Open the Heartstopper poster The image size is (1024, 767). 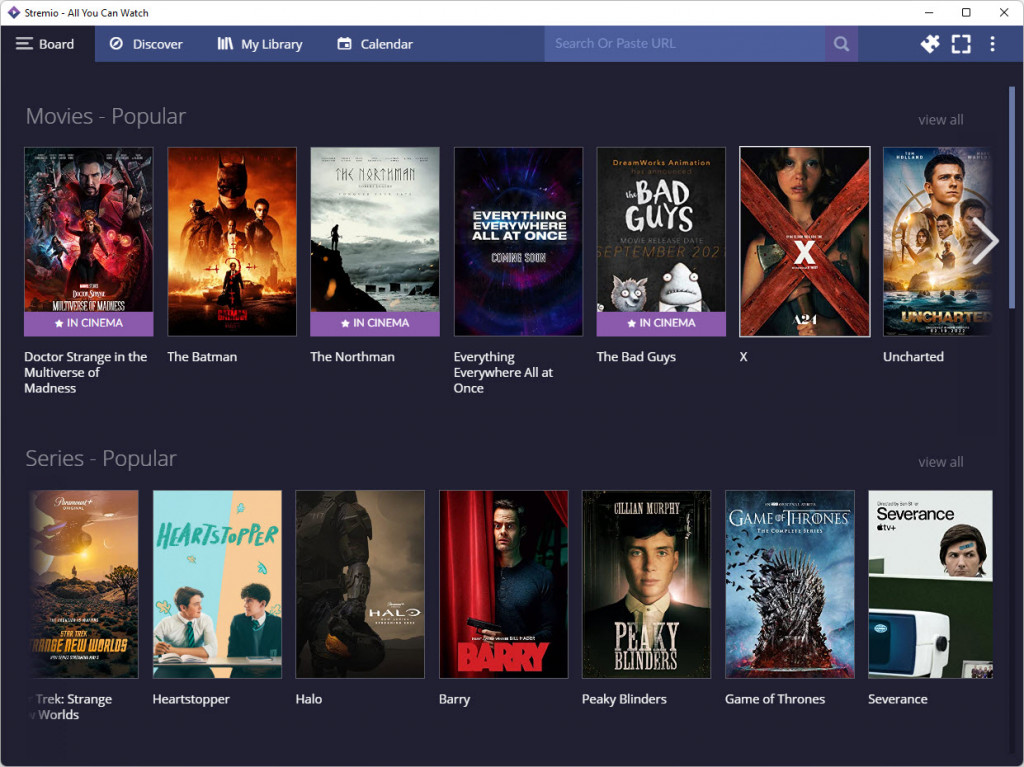pos(217,584)
